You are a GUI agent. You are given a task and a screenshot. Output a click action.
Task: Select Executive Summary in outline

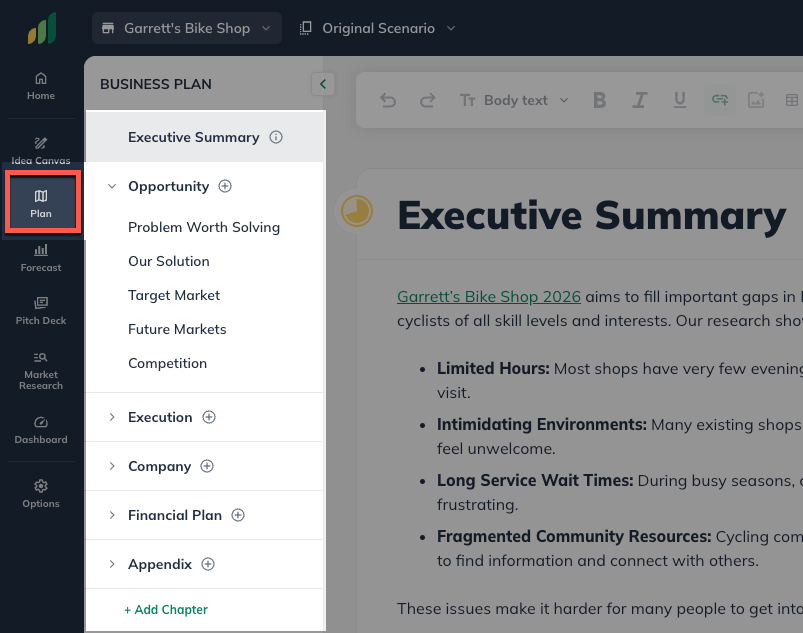coord(205,137)
